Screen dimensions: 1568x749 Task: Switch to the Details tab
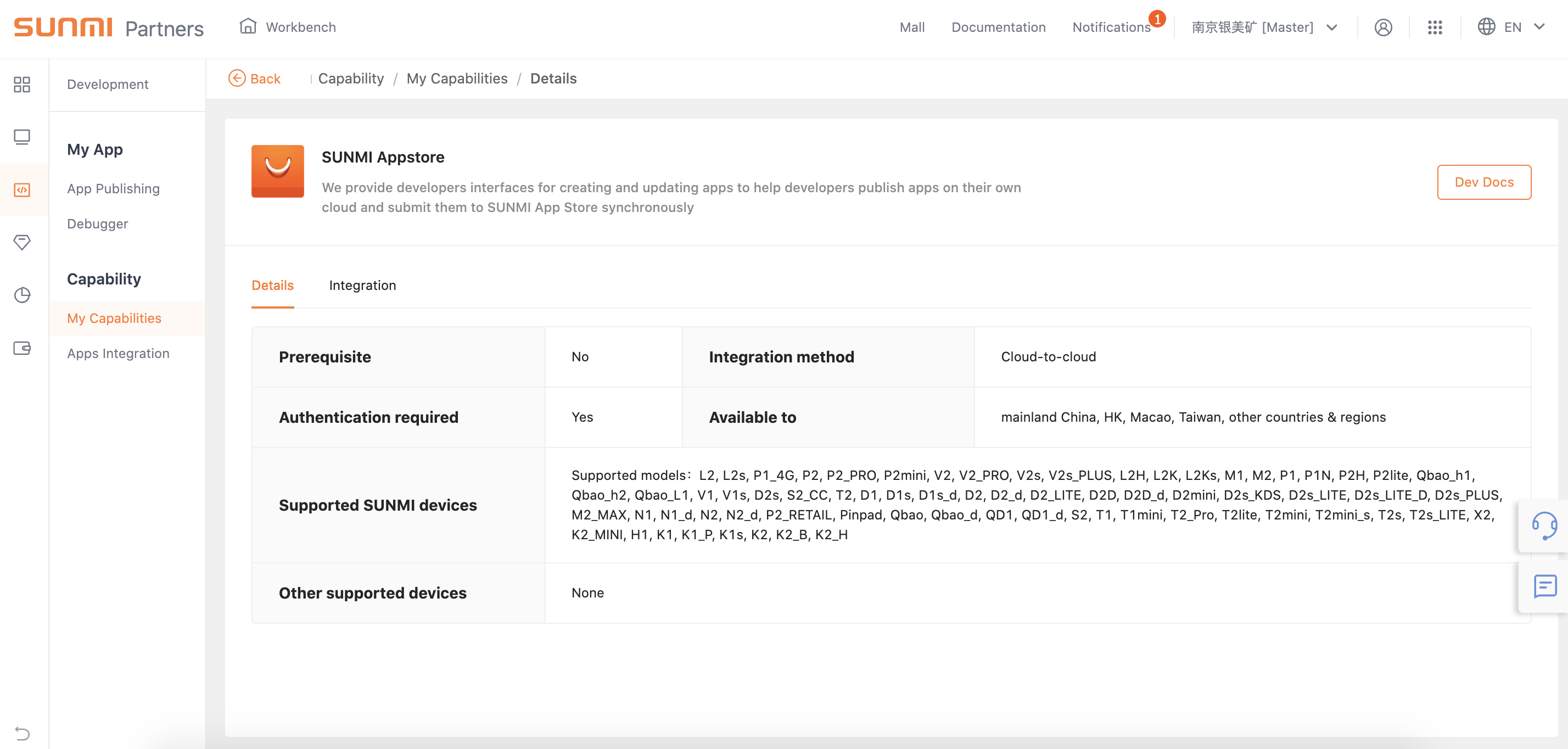point(272,286)
